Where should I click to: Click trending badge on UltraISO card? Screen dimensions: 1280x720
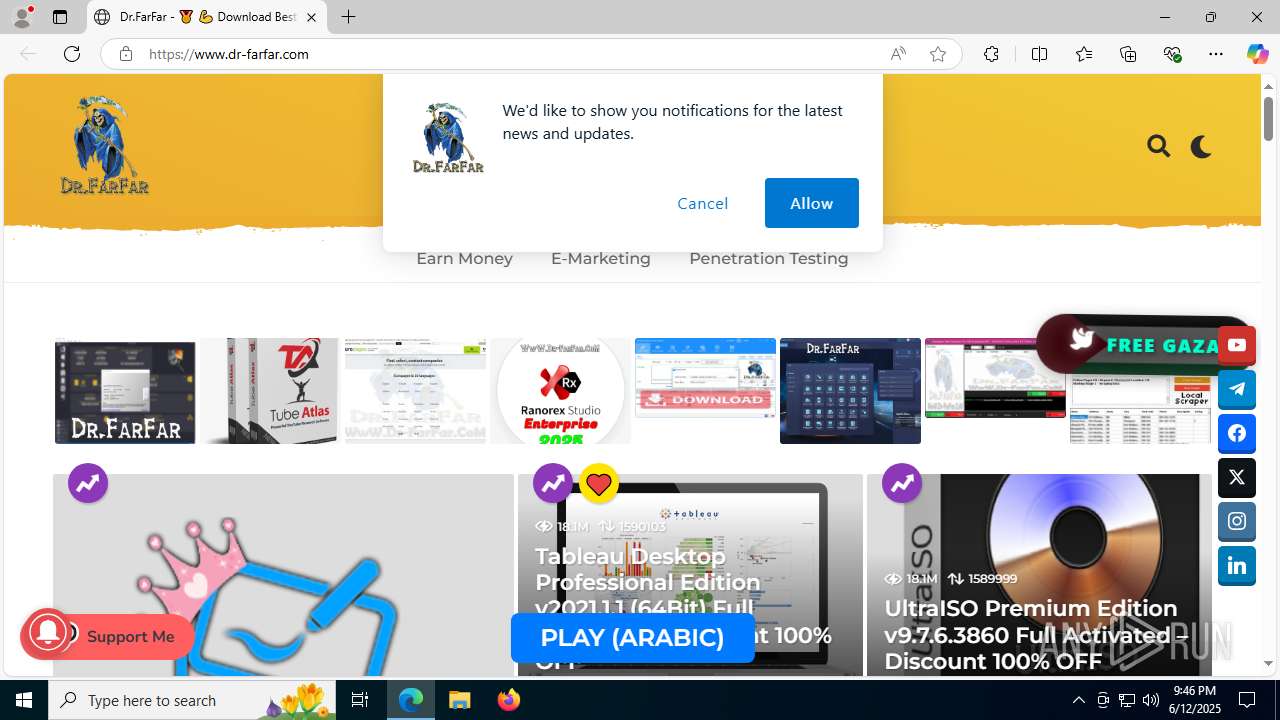point(902,483)
